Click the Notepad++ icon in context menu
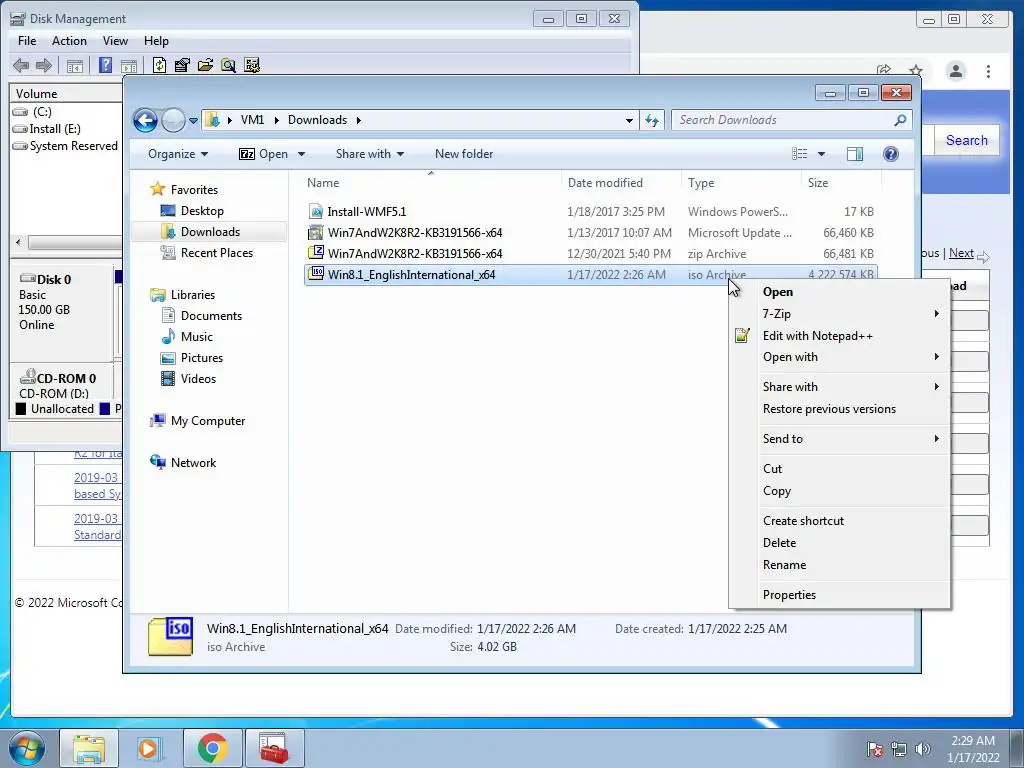The height and width of the screenshot is (768, 1024). click(x=742, y=336)
